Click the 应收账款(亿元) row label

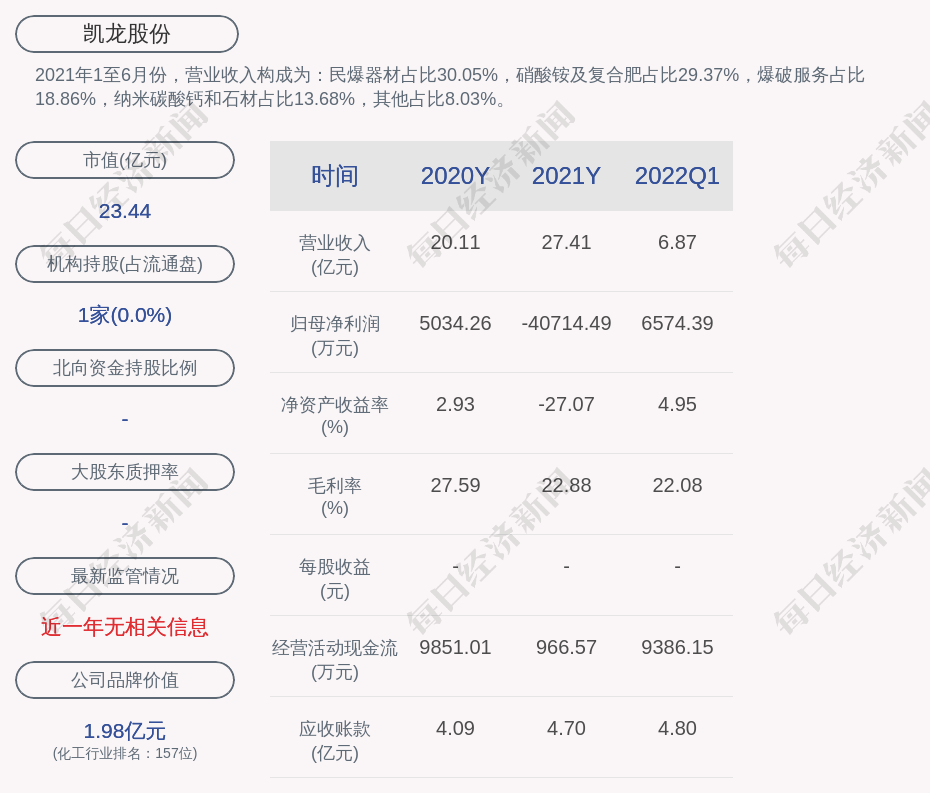[335, 741]
